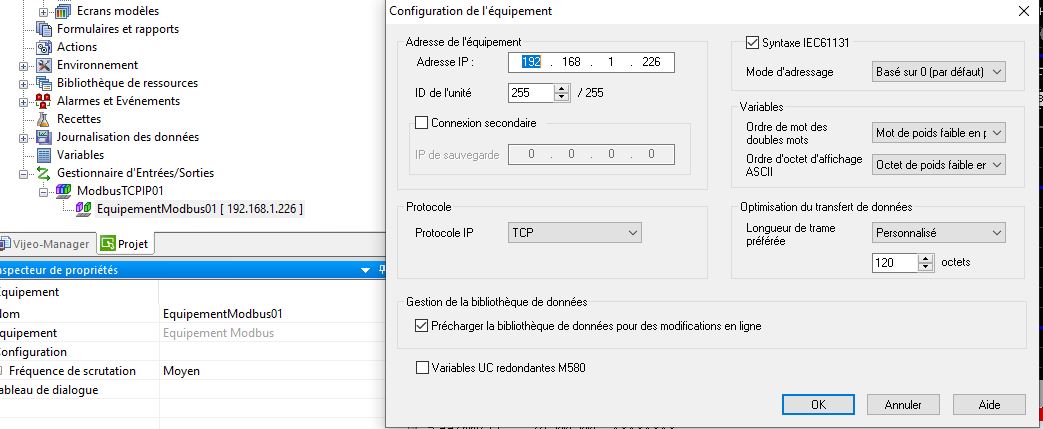Click the Variables table icon
1043x429 pixels.
[44, 155]
